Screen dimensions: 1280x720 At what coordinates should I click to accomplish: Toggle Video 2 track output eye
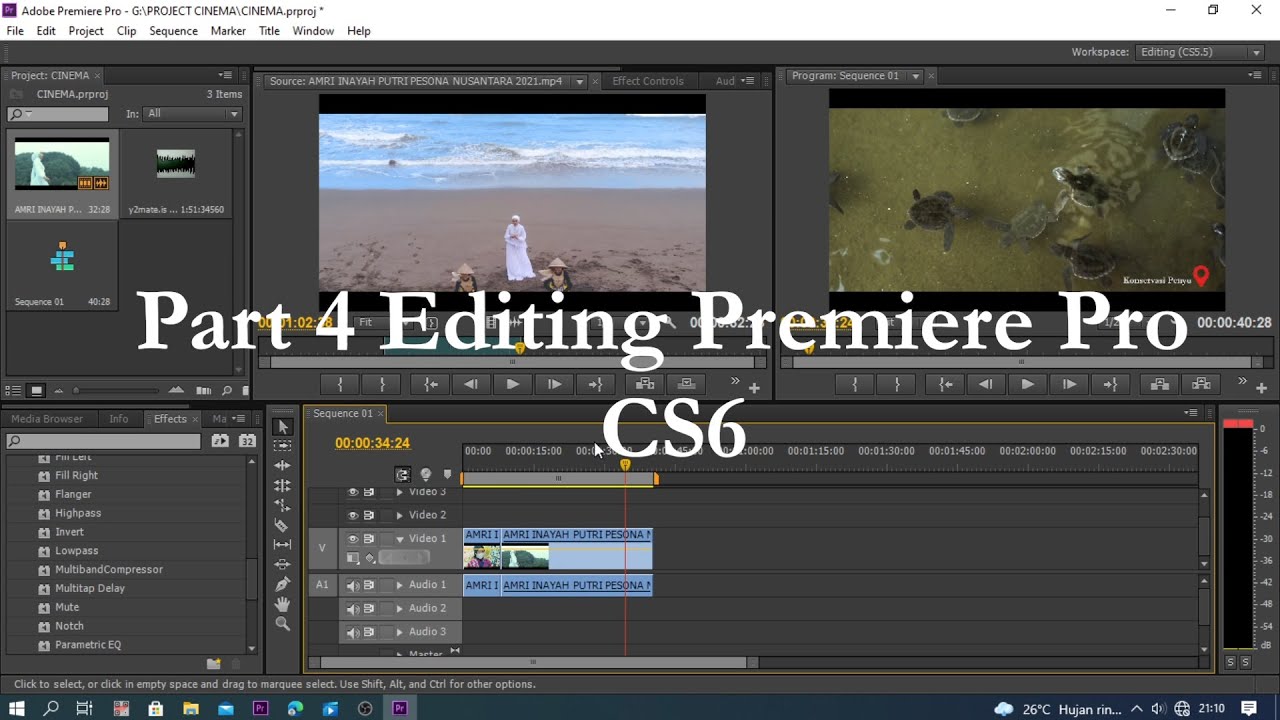(x=353, y=515)
